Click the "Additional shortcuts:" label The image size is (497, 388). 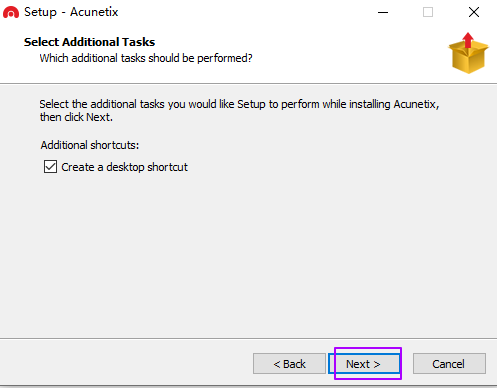90,145
